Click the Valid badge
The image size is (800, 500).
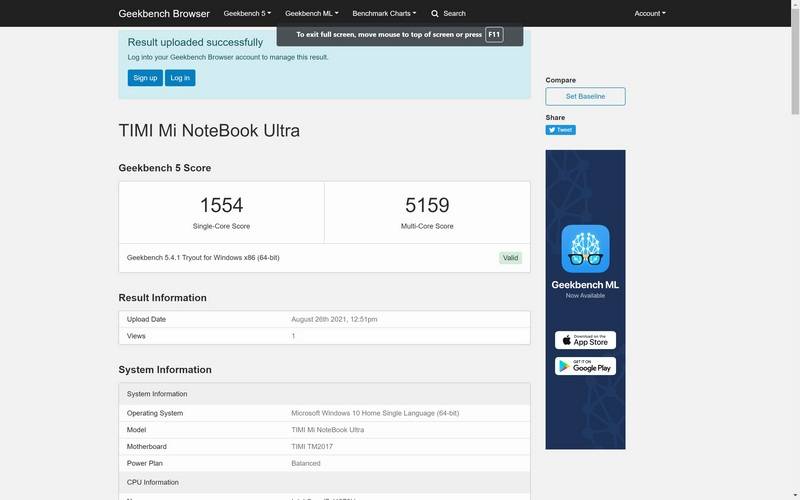[x=510, y=258]
